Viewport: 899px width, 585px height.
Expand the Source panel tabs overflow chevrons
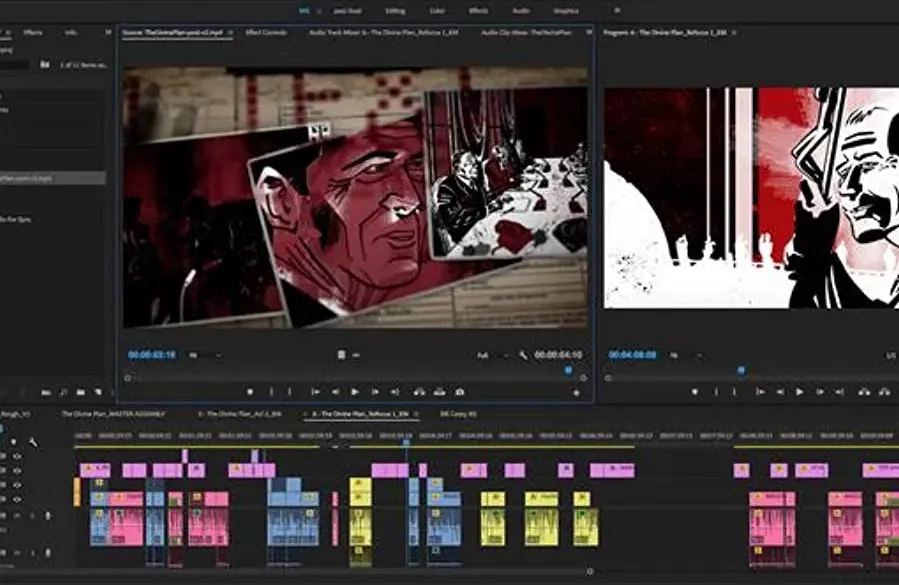click(x=588, y=32)
